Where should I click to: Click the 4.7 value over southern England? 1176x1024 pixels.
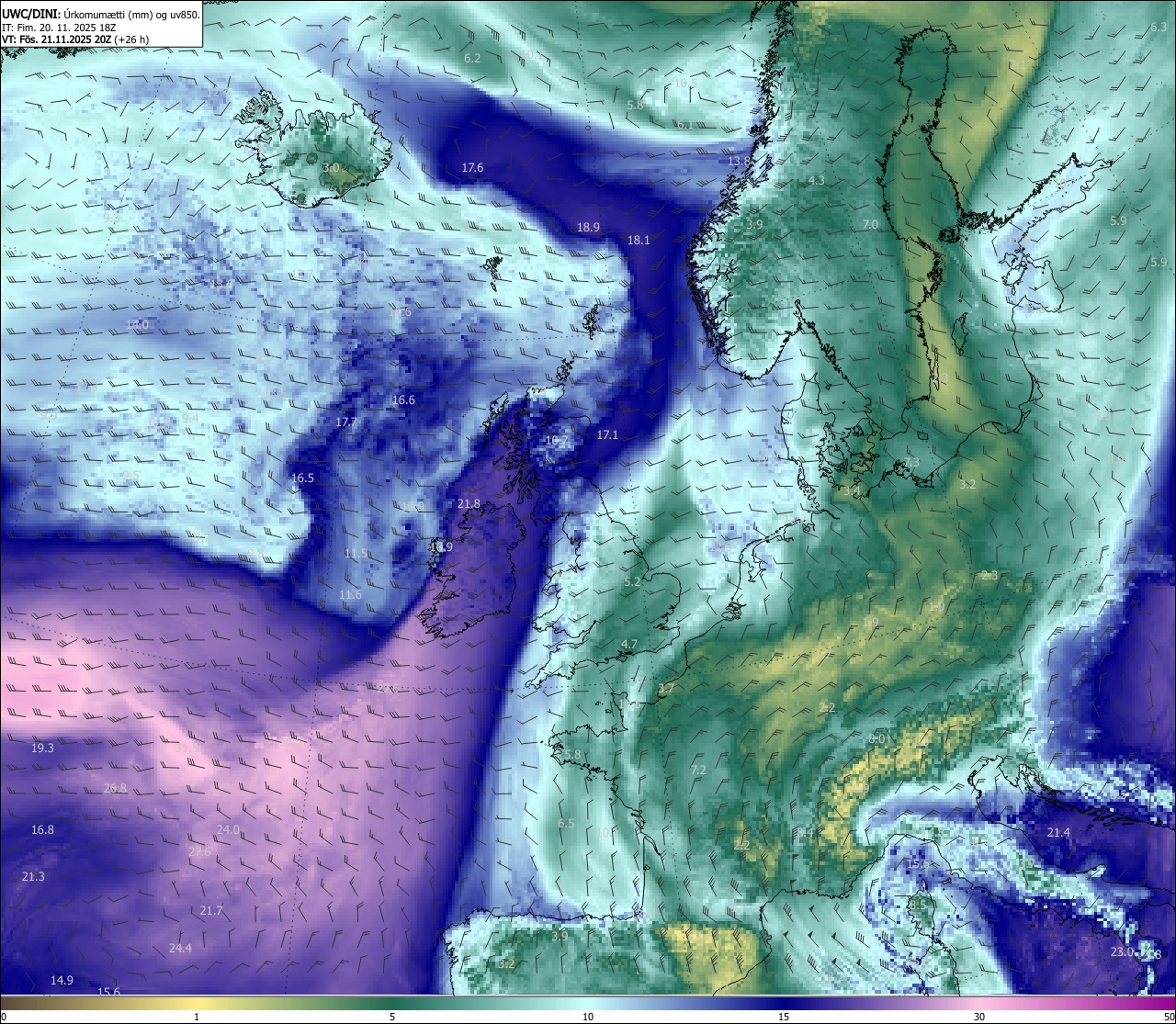point(628,646)
